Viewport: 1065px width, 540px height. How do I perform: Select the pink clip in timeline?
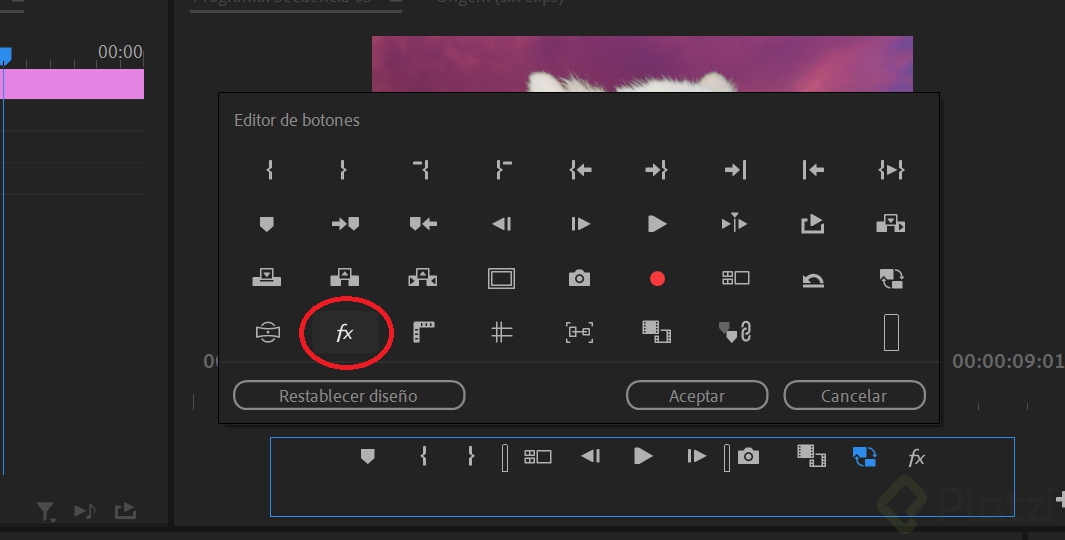click(73, 84)
